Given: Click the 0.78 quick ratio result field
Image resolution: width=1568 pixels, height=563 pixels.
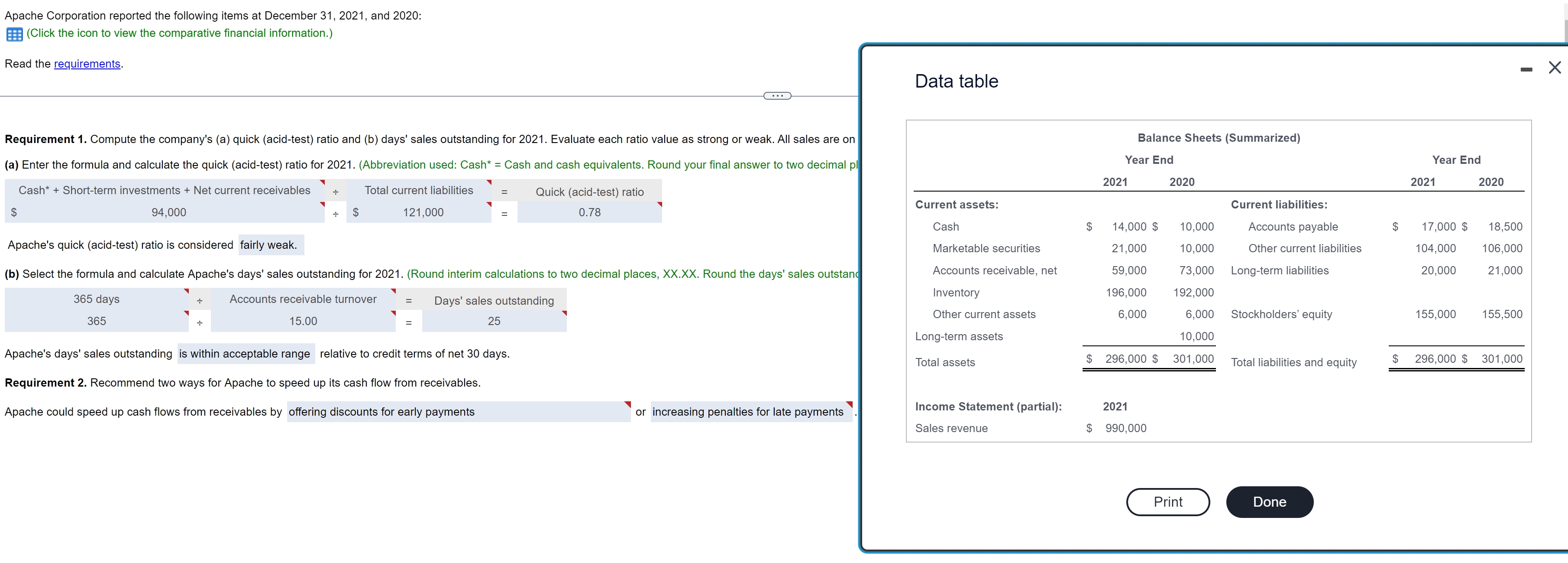Looking at the screenshot, I should coord(589,213).
